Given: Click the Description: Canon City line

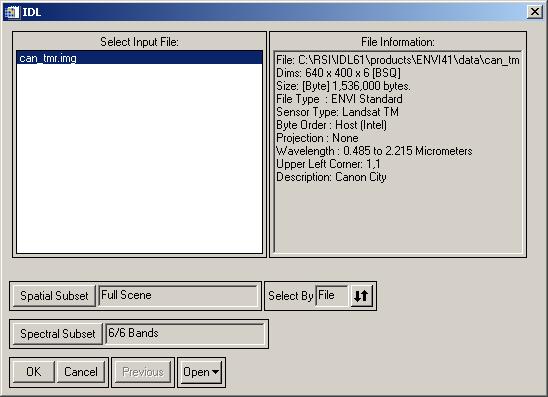Looking at the screenshot, I should (x=331, y=177).
